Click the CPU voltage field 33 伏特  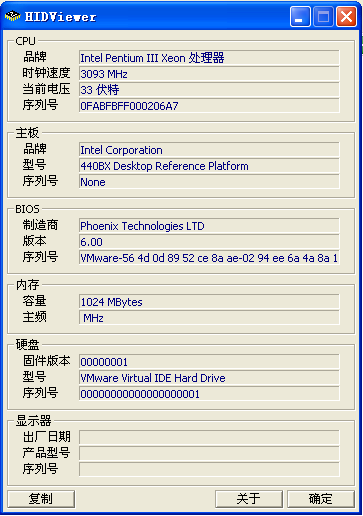pyautogui.click(x=209, y=90)
